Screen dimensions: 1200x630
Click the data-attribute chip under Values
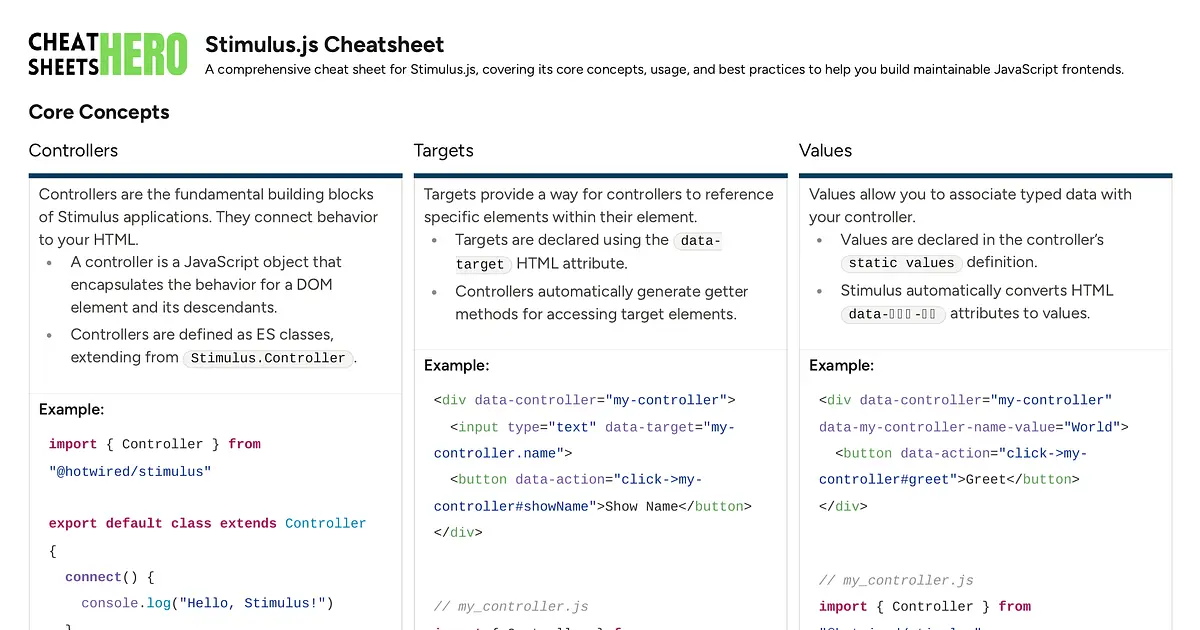[x=892, y=312]
